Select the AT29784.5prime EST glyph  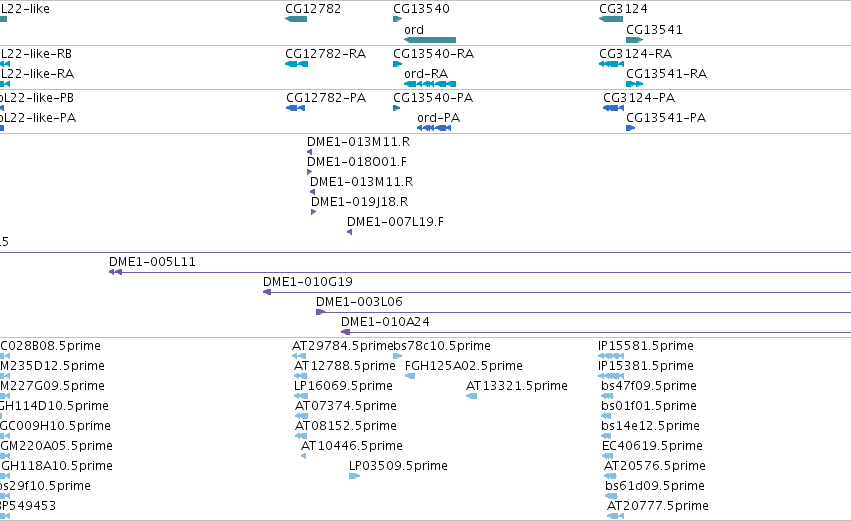pos(299,356)
